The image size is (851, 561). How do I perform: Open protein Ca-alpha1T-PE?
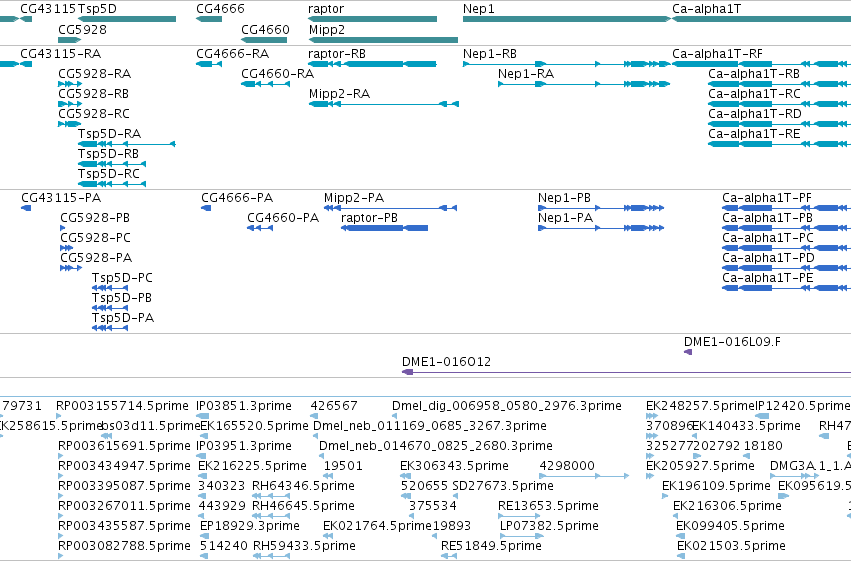point(767,278)
